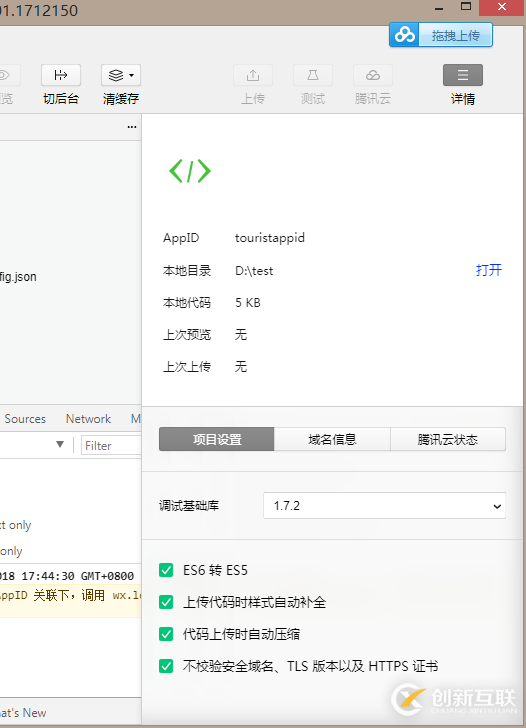The height and width of the screenshot is (728, 526).
Task: Open the console context dropdown arrow
Action: coord(60,445)
